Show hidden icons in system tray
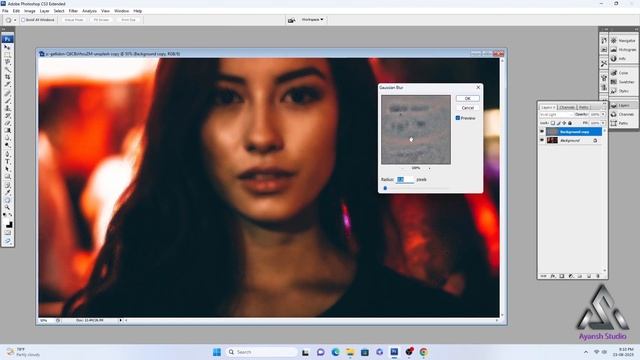 [586, 352]
